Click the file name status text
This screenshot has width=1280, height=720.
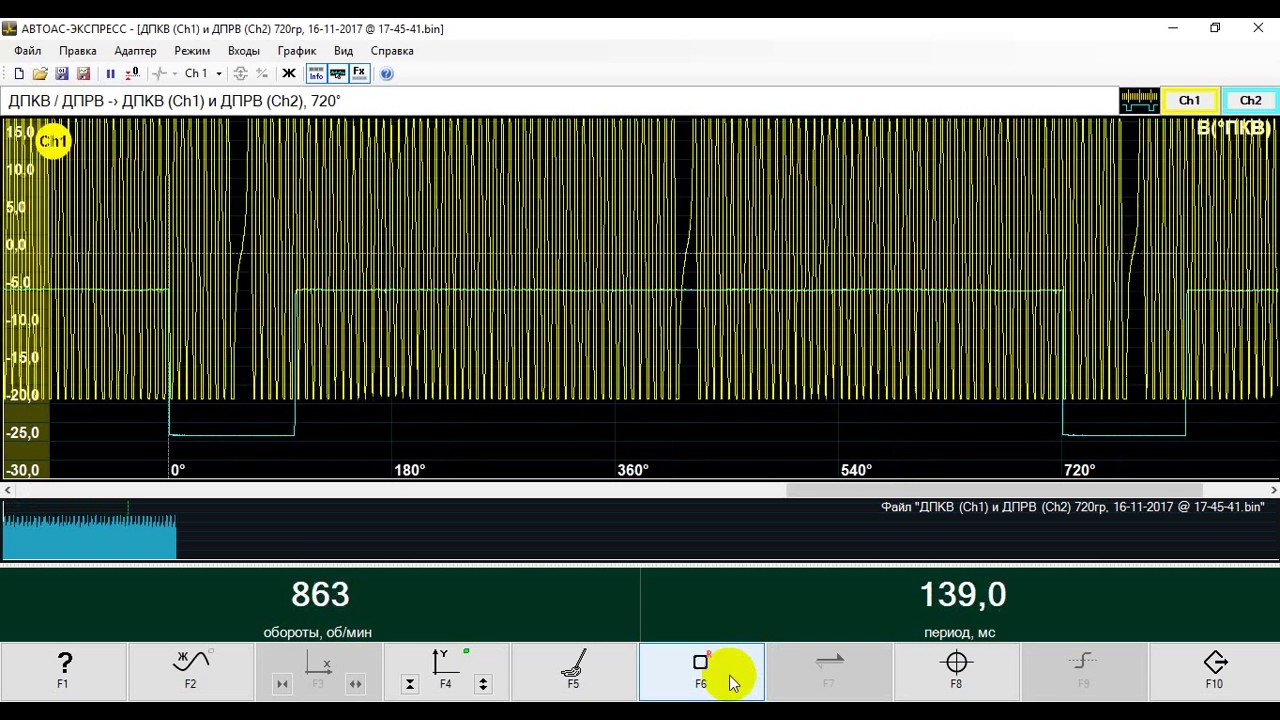pyautogui.click(x=1073, y=507)
